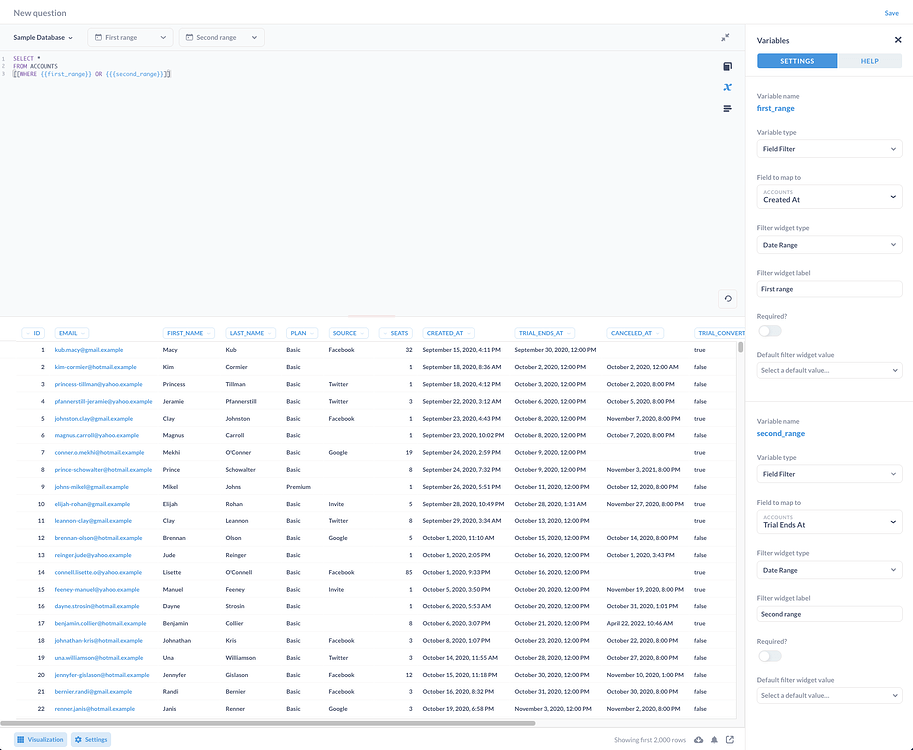Screen dimensions: 913x750
Task: Click the LAST_NAME column header
Action: tap(250, 333)
